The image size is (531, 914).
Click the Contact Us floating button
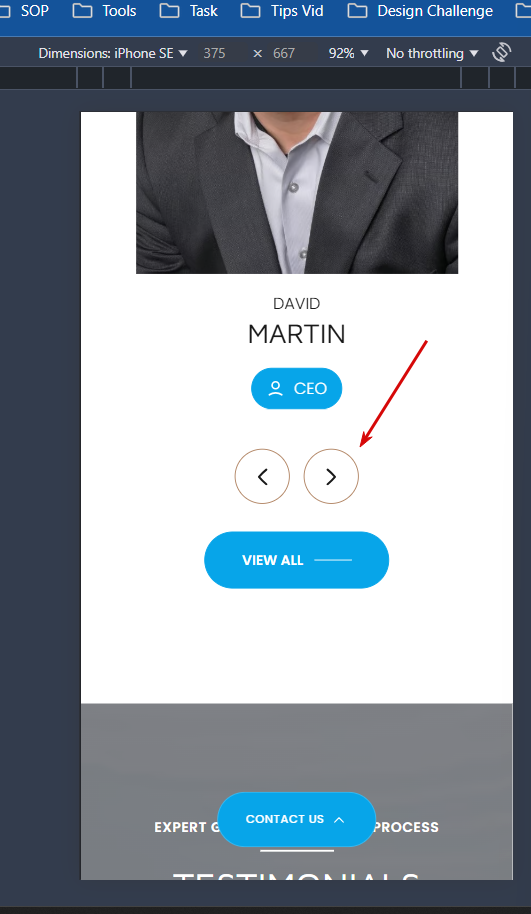pos(296,819)
